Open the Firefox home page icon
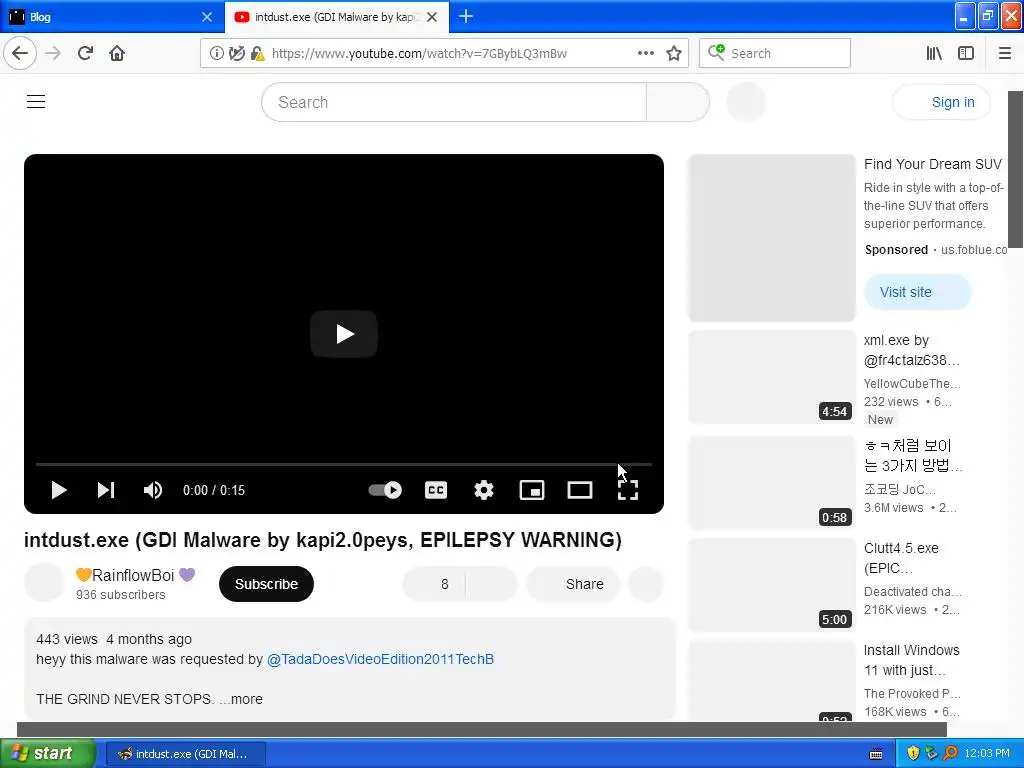This screenshot has width=1024, height=768. 117,53
